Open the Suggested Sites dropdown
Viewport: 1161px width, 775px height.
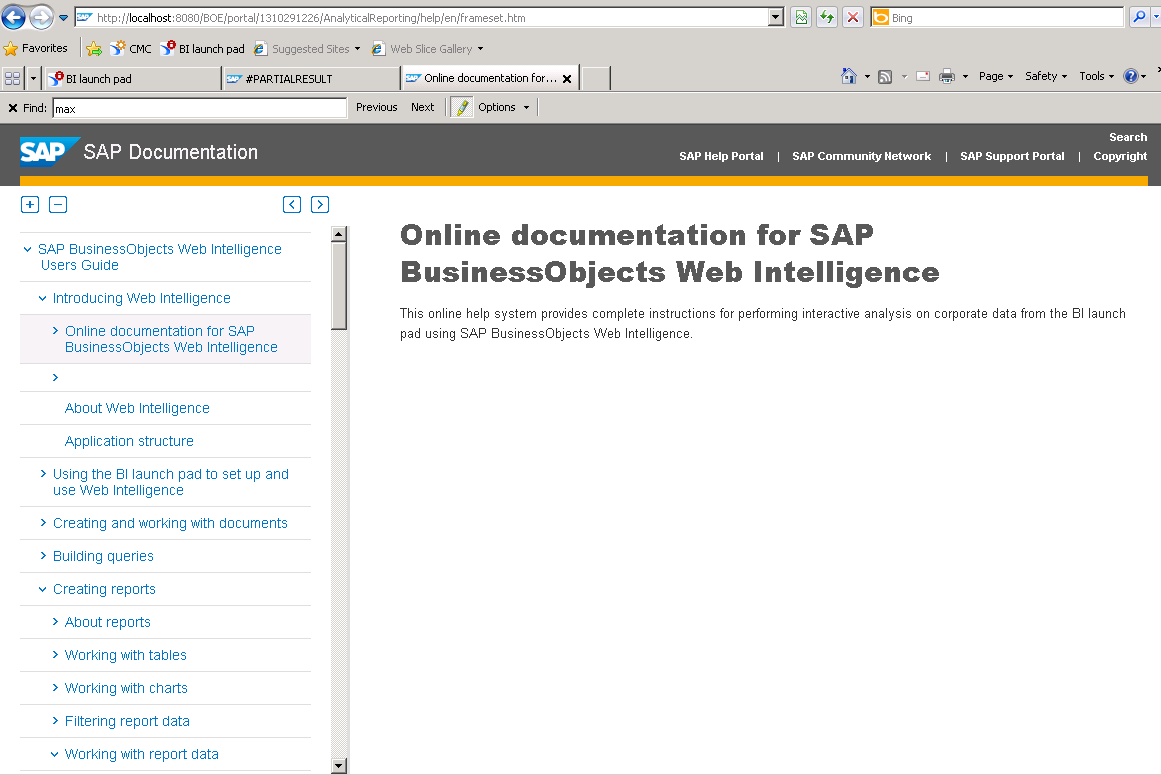(307, 49)
